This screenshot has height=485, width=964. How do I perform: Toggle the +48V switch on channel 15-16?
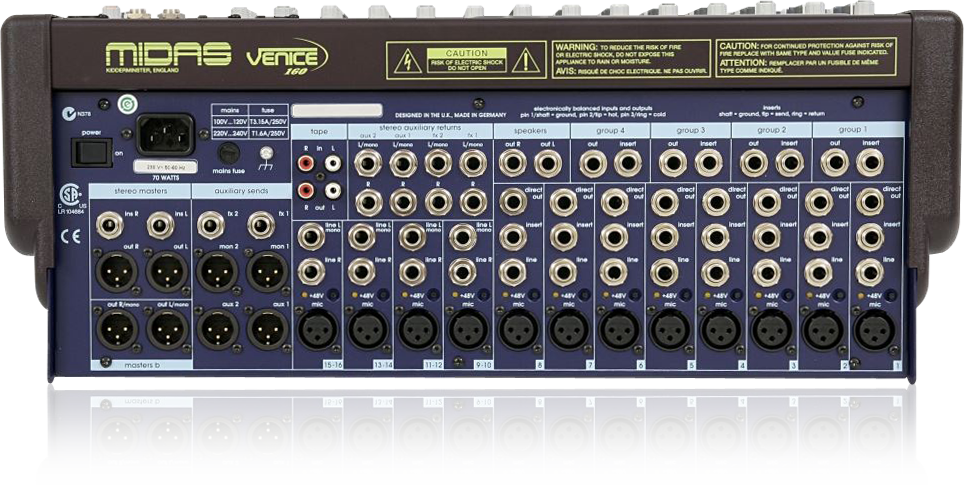pos(332,295)
